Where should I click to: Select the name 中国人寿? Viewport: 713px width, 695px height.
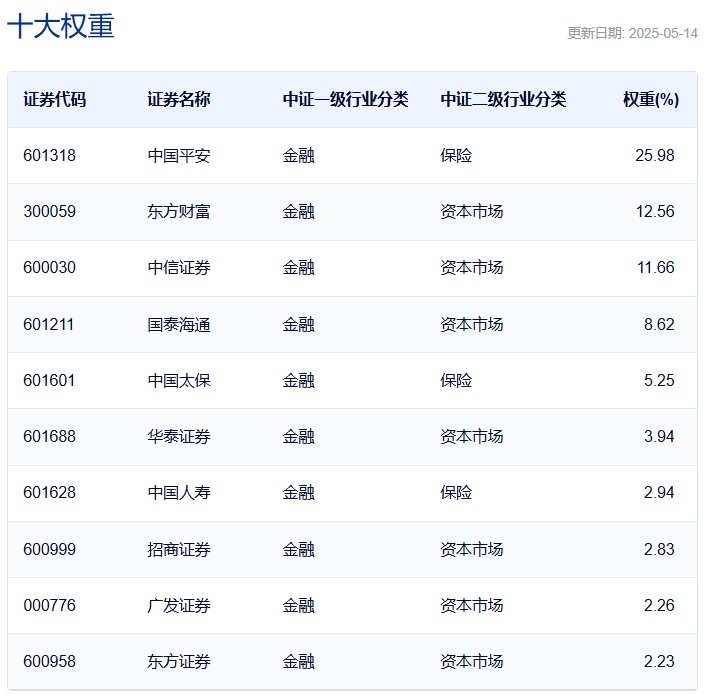coord(179,493)
